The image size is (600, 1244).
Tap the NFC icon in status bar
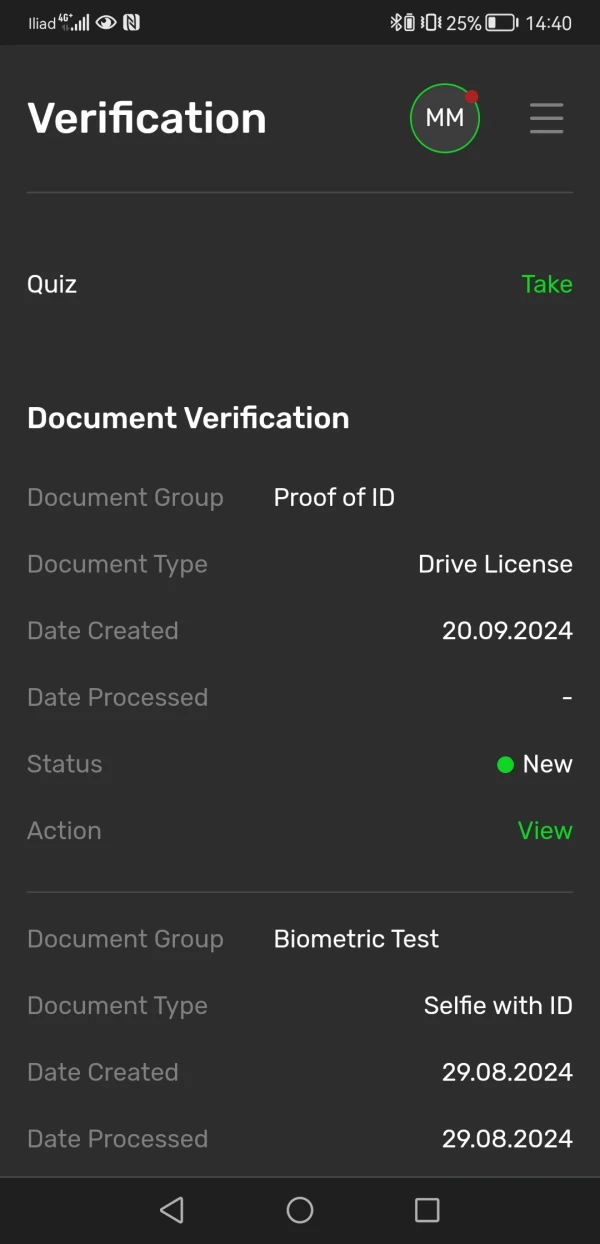click(x=131, y=22)
